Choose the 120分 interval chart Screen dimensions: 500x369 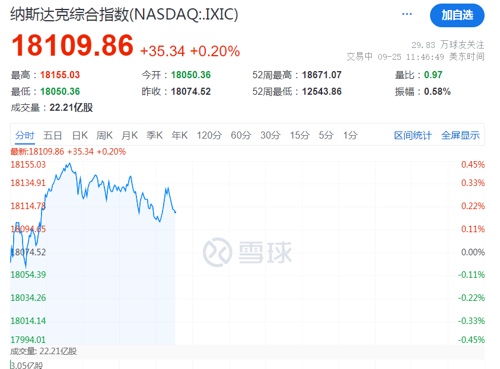[x=209, y=135]
